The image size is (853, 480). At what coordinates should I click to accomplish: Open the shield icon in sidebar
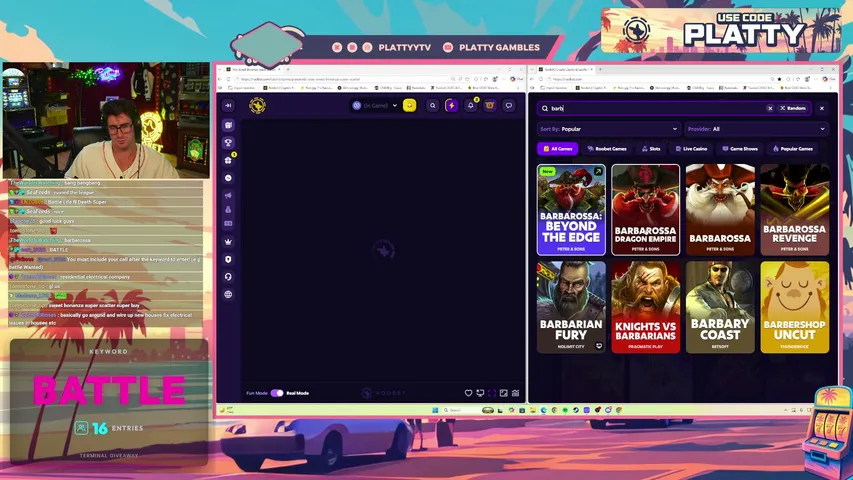pyautogui.click(x=228, y=259)
